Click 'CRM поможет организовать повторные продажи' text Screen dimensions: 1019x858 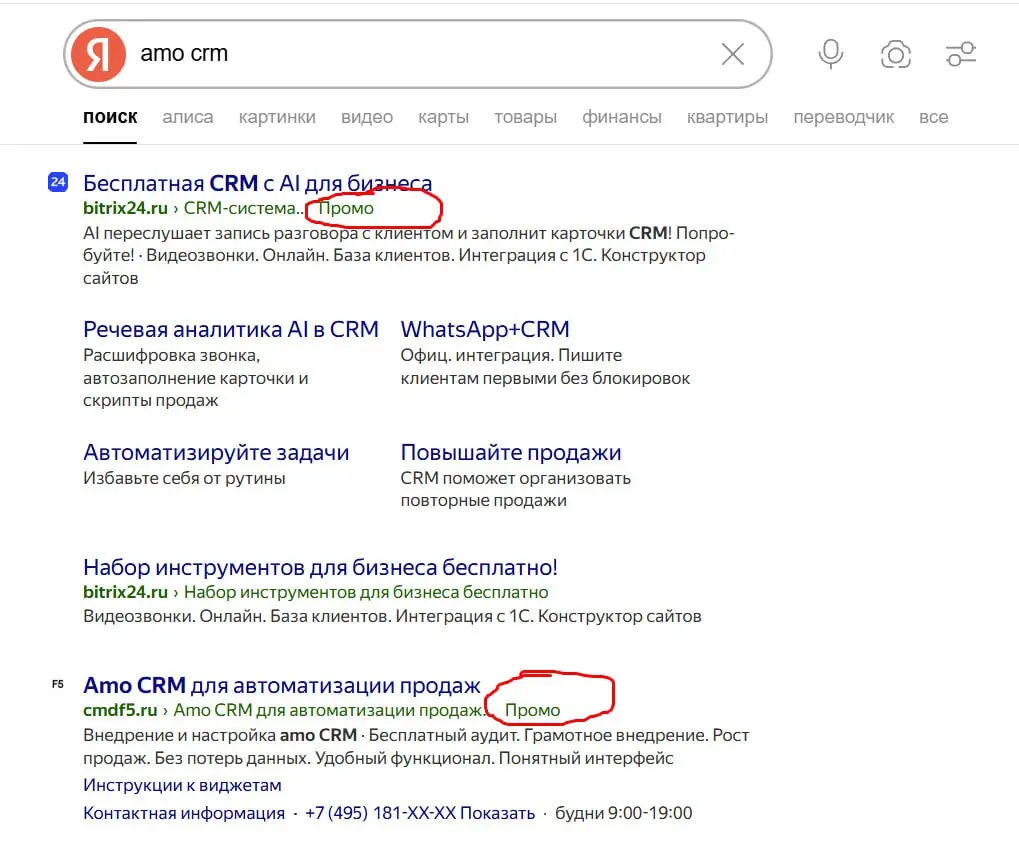(515, 489)
